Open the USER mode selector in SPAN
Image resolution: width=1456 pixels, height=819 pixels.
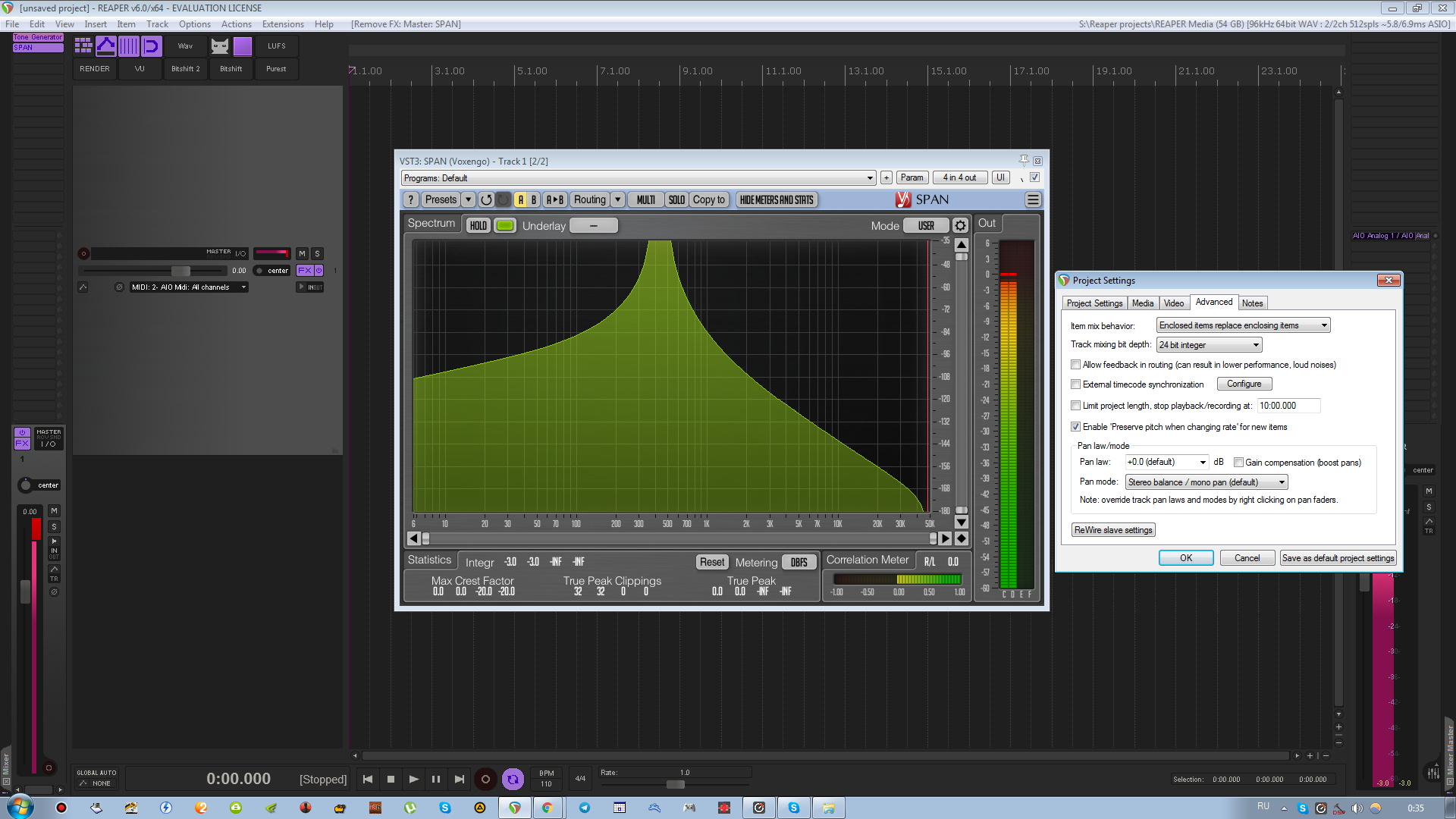[x=926, y=225]
